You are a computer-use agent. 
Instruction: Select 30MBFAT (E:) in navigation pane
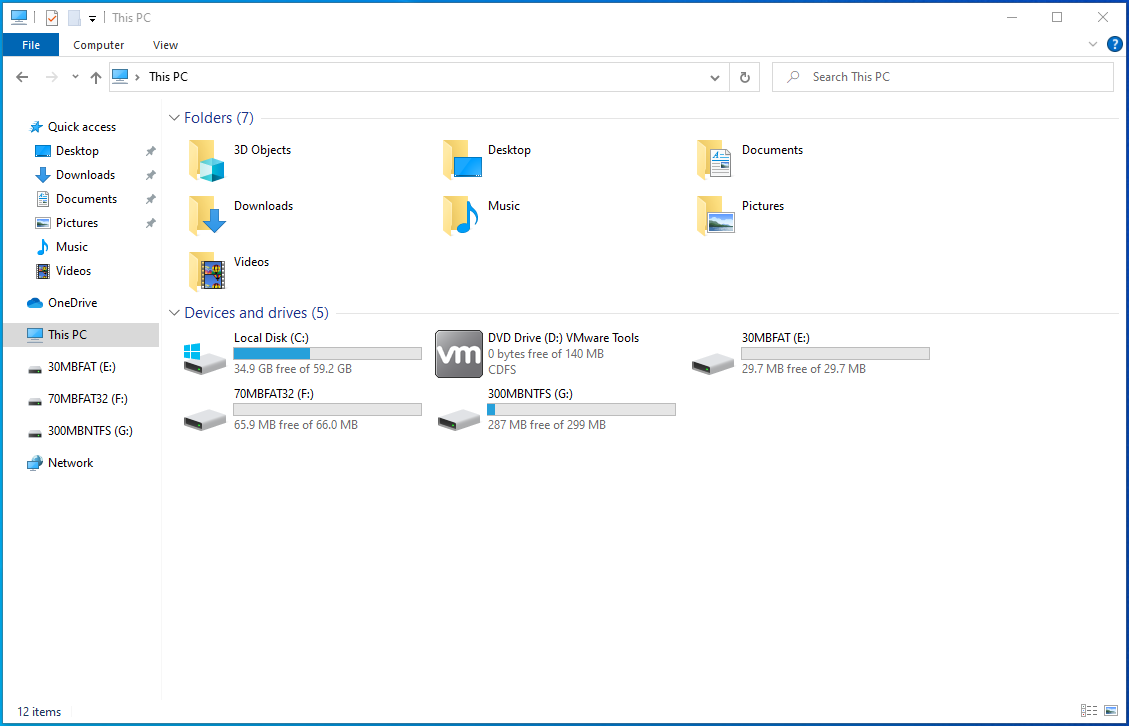[x=81, y=367]
